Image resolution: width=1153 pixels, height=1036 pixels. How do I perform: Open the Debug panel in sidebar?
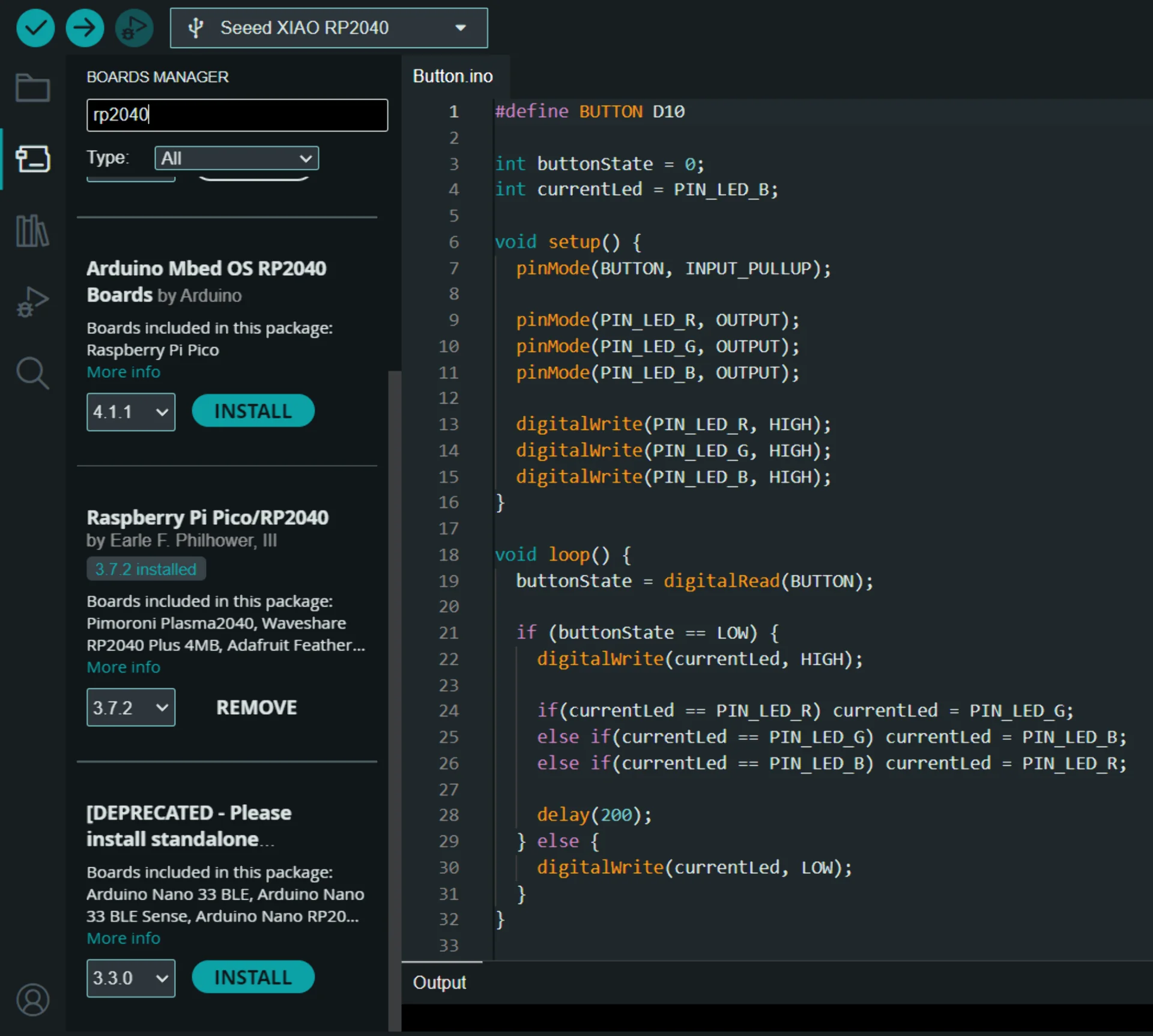(32, 301)
